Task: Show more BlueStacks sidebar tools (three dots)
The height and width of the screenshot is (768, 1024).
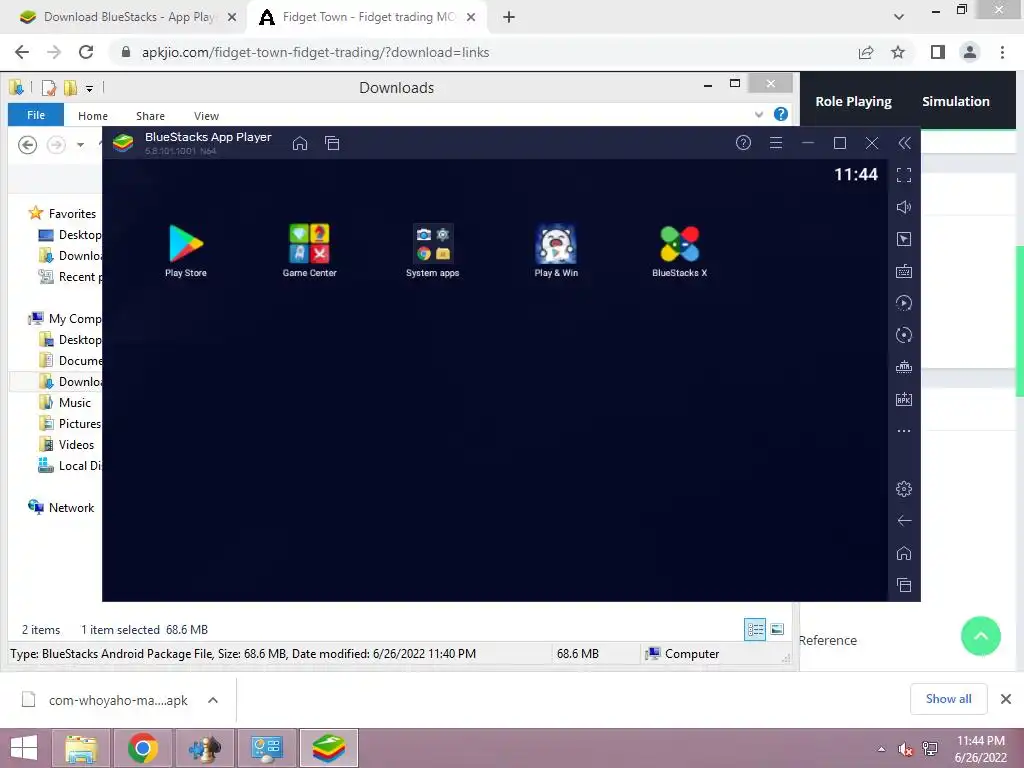Action: tap(904, 431)
